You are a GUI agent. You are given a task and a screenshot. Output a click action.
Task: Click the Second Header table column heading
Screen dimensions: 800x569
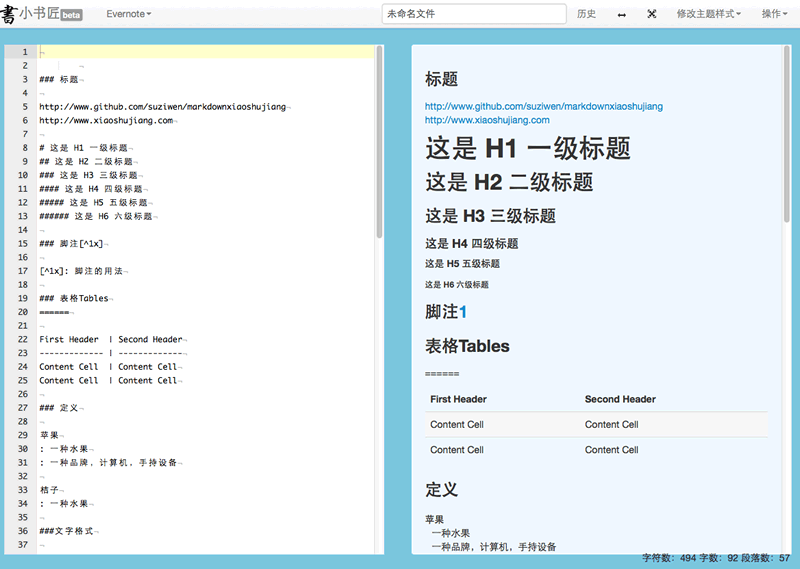[x=620, y=399]
